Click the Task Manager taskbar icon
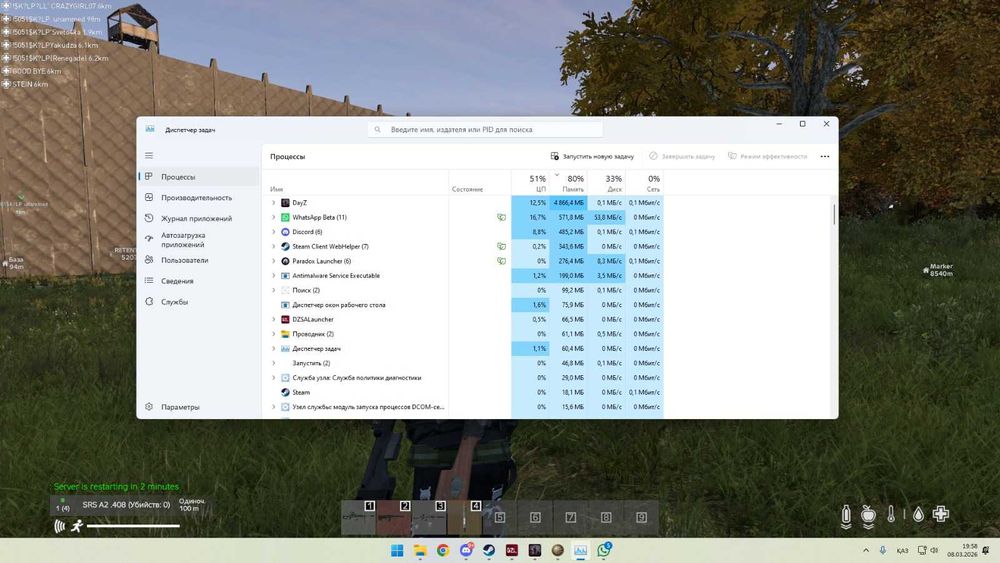Screen dimensions: 1000x563 tap(580, 550)
